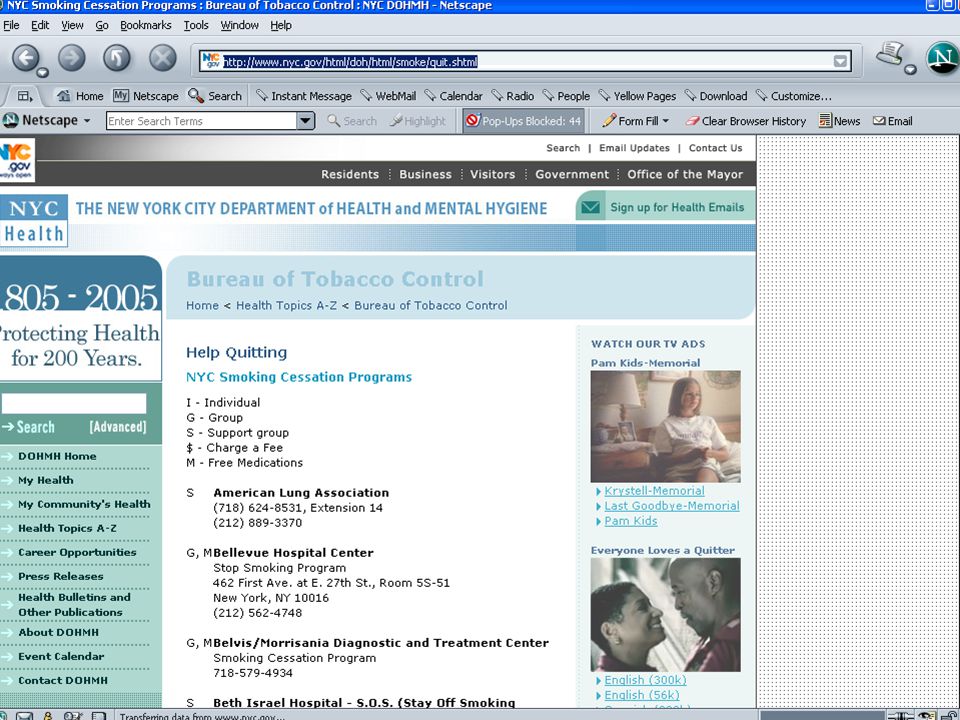The height and width of the screenshot is (720, 960).
Task: Open the Window menu
Action: tap(239, 25)
